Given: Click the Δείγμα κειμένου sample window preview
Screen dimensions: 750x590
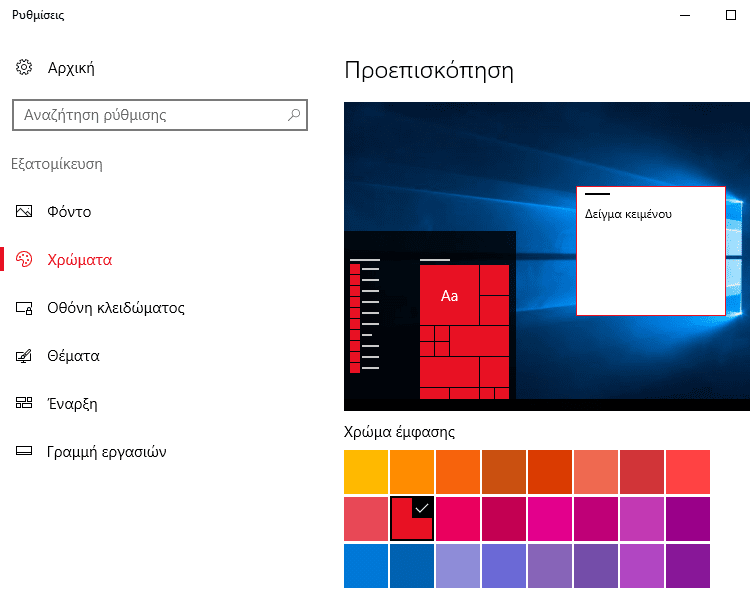Looking at the screenshot, I should 651,251.
